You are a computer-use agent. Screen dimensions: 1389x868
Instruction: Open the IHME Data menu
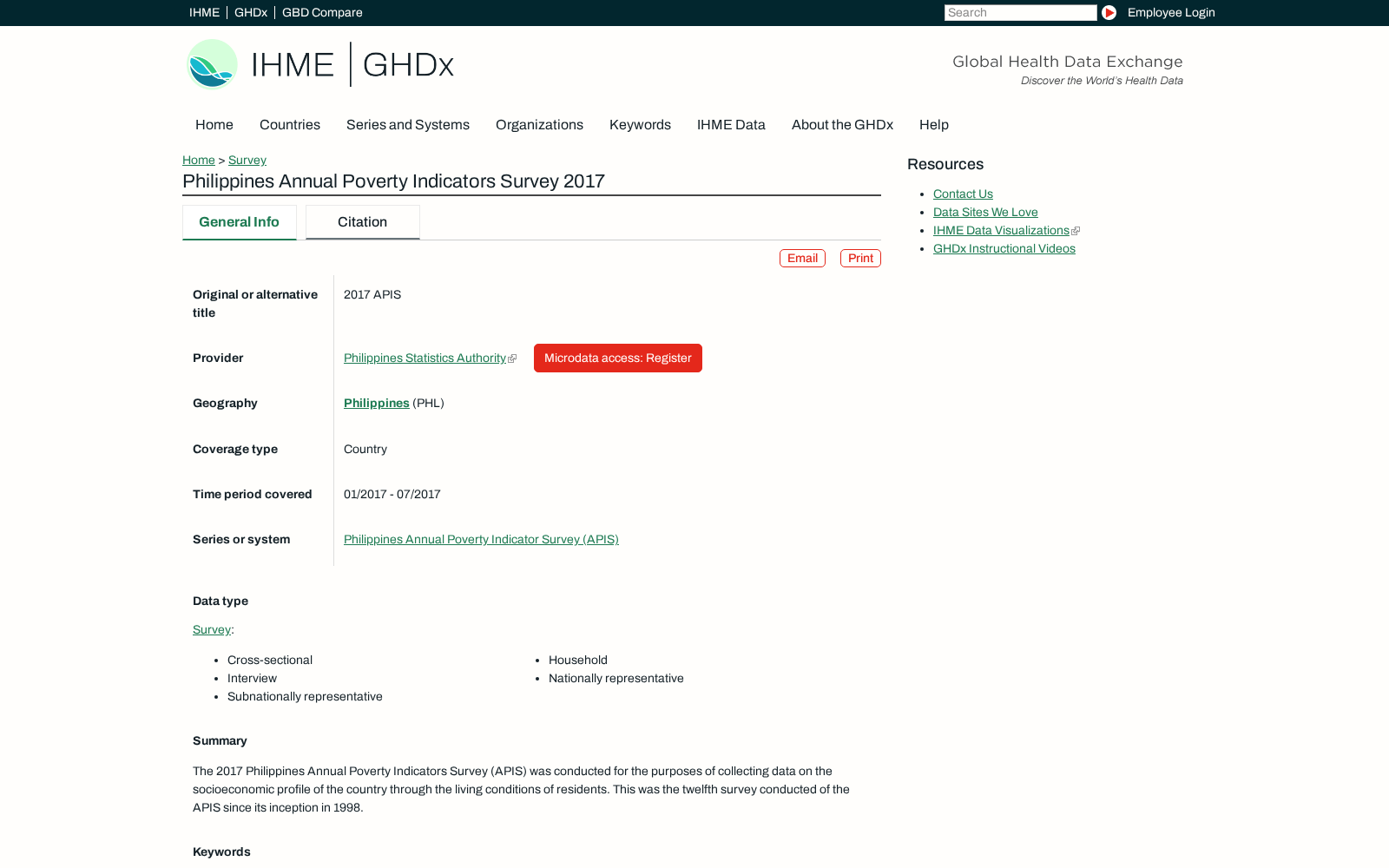[731, 125]
